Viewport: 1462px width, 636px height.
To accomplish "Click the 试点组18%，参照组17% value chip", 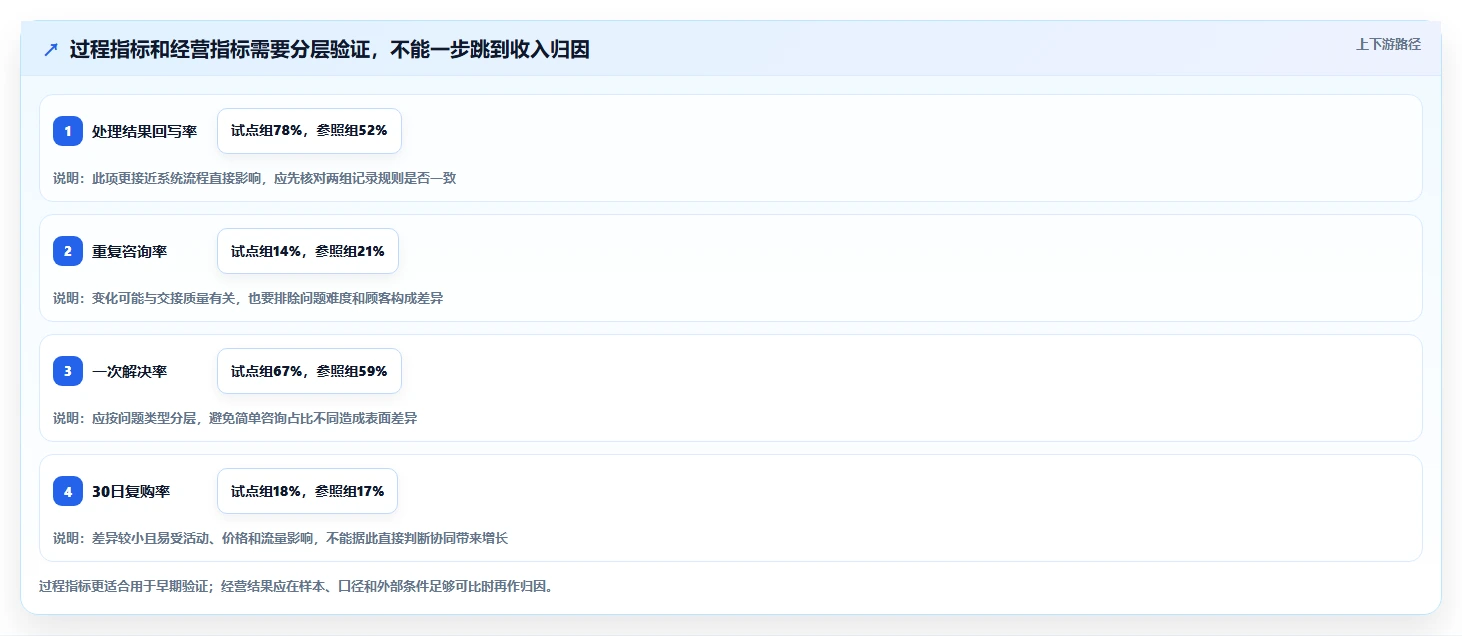I will click(x=308, y=491).
